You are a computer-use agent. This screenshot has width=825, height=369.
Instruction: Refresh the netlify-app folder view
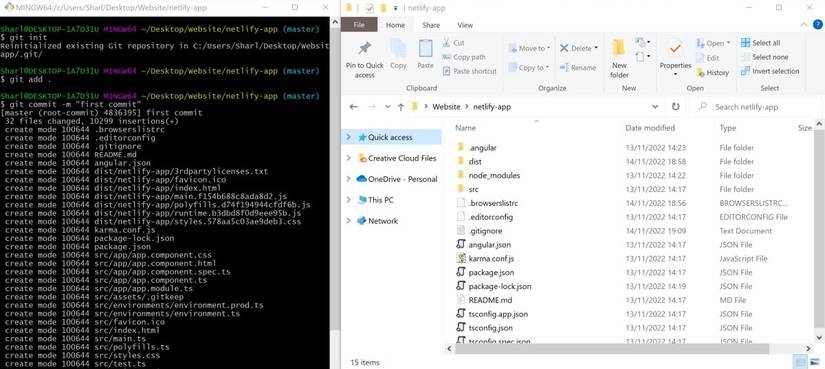tap(676, 107)
